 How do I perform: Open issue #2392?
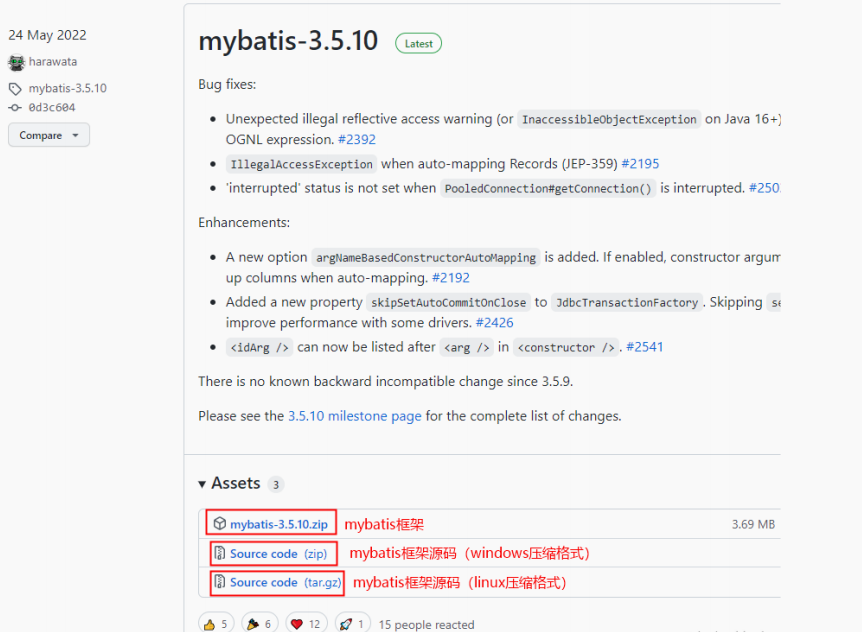(x=357, y=140)
